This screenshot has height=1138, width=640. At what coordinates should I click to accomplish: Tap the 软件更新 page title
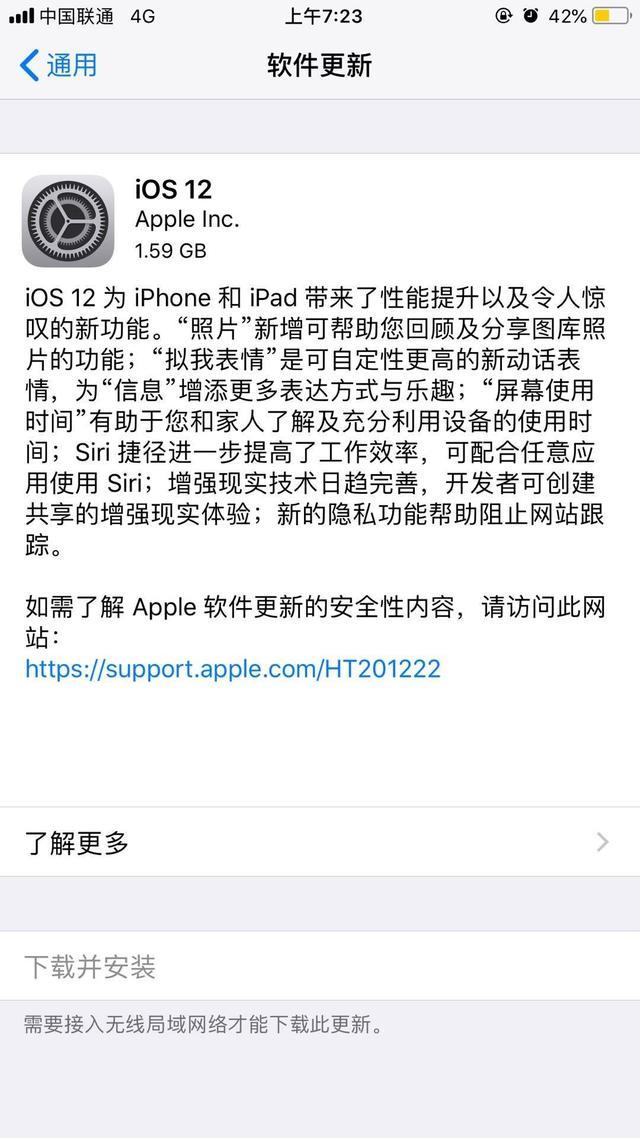click(x=319, y=65)
